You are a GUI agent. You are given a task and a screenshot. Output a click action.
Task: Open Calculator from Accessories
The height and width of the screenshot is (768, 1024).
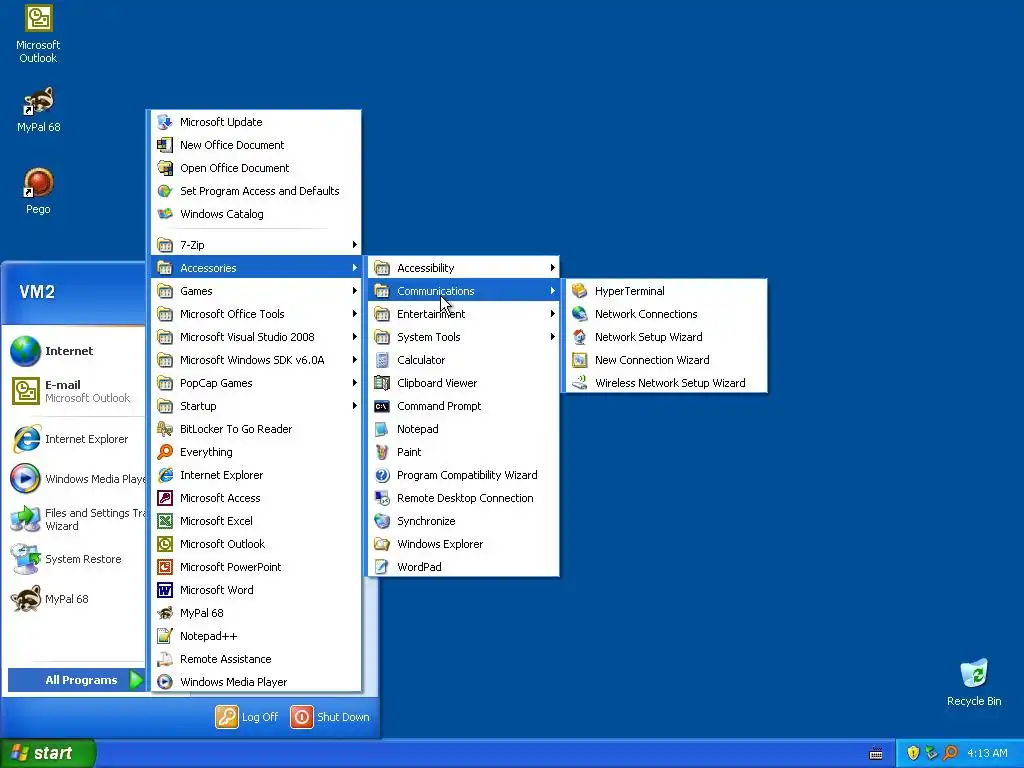pos(464,360)
